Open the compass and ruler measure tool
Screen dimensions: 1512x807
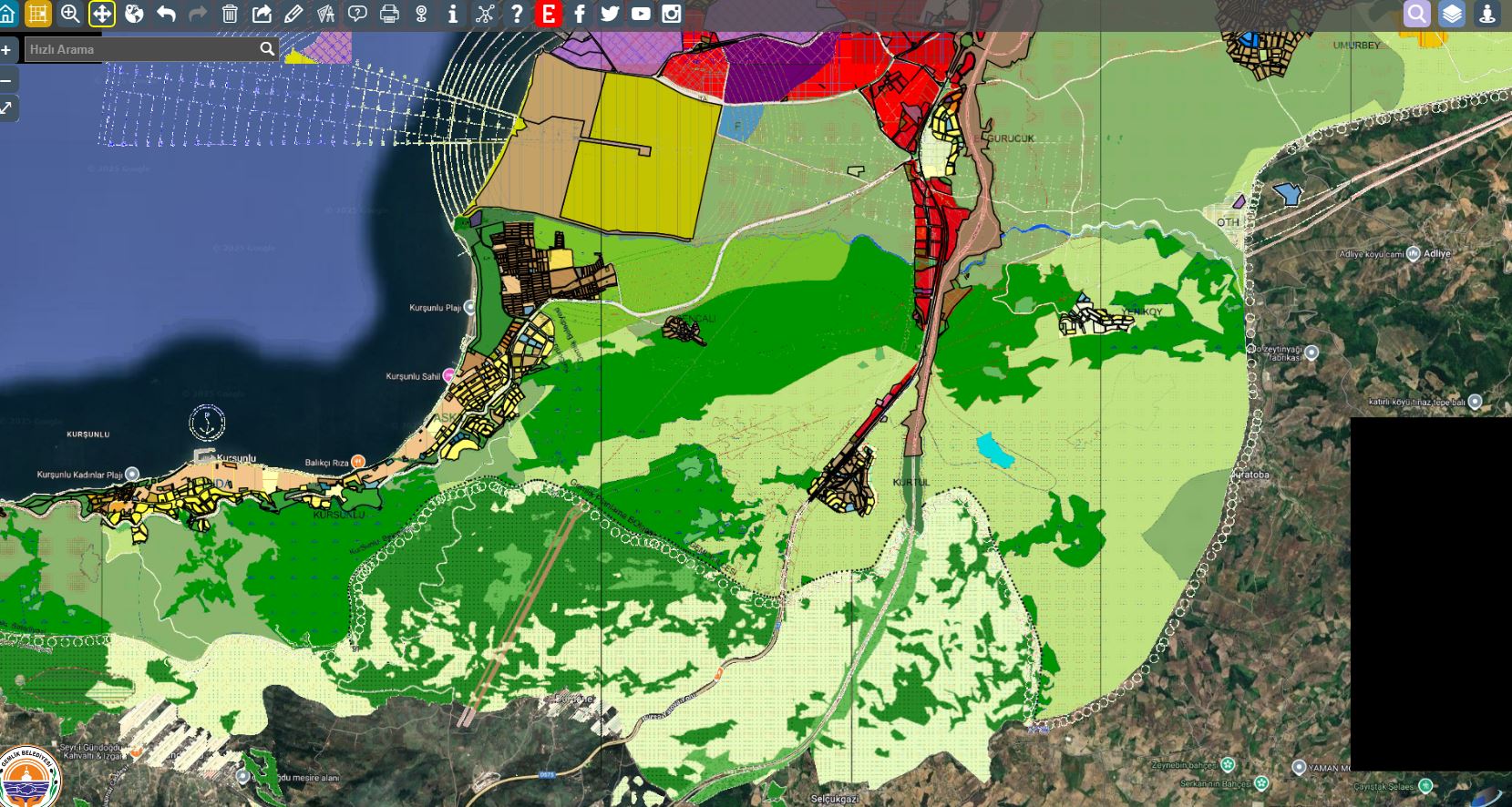(x=325, y=14)
